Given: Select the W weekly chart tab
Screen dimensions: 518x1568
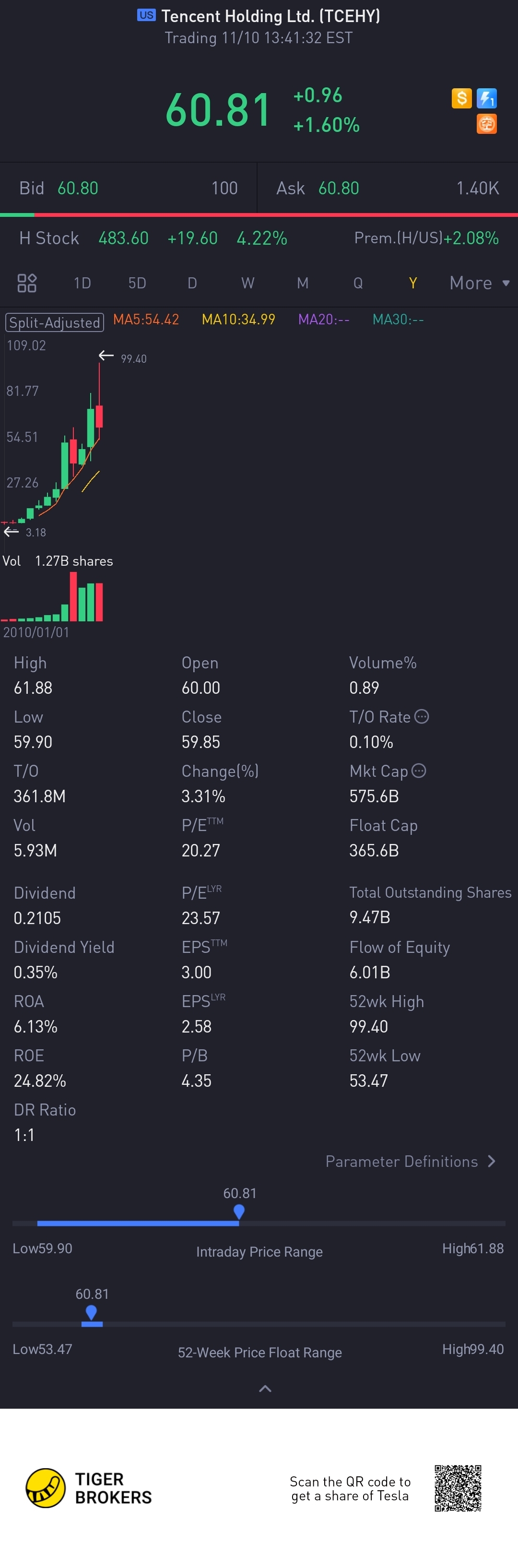Looking at the screenshot, I should click(247, 283).
